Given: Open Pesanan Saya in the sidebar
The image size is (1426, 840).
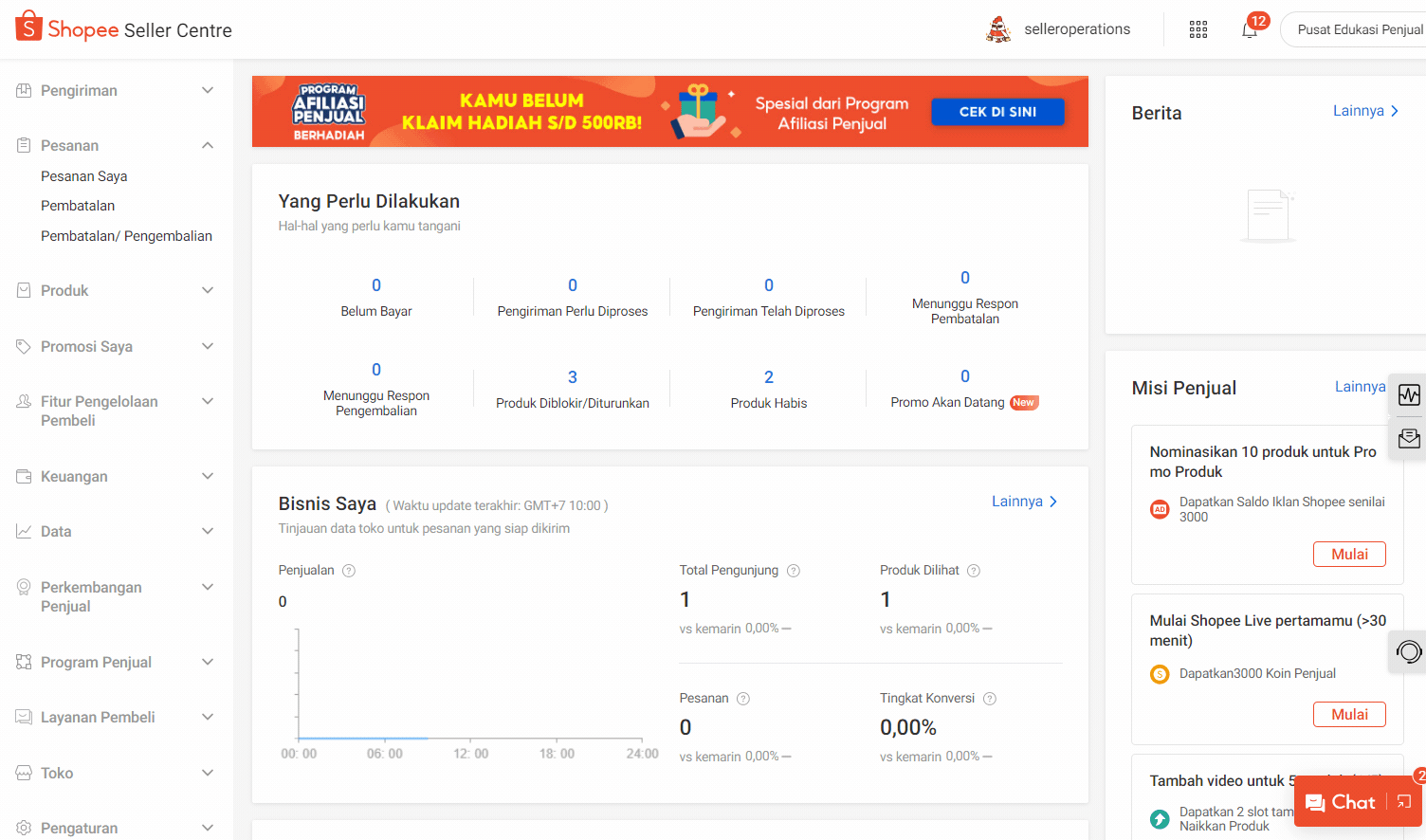Looking at the screenshot, I should [x=84, y=176].
